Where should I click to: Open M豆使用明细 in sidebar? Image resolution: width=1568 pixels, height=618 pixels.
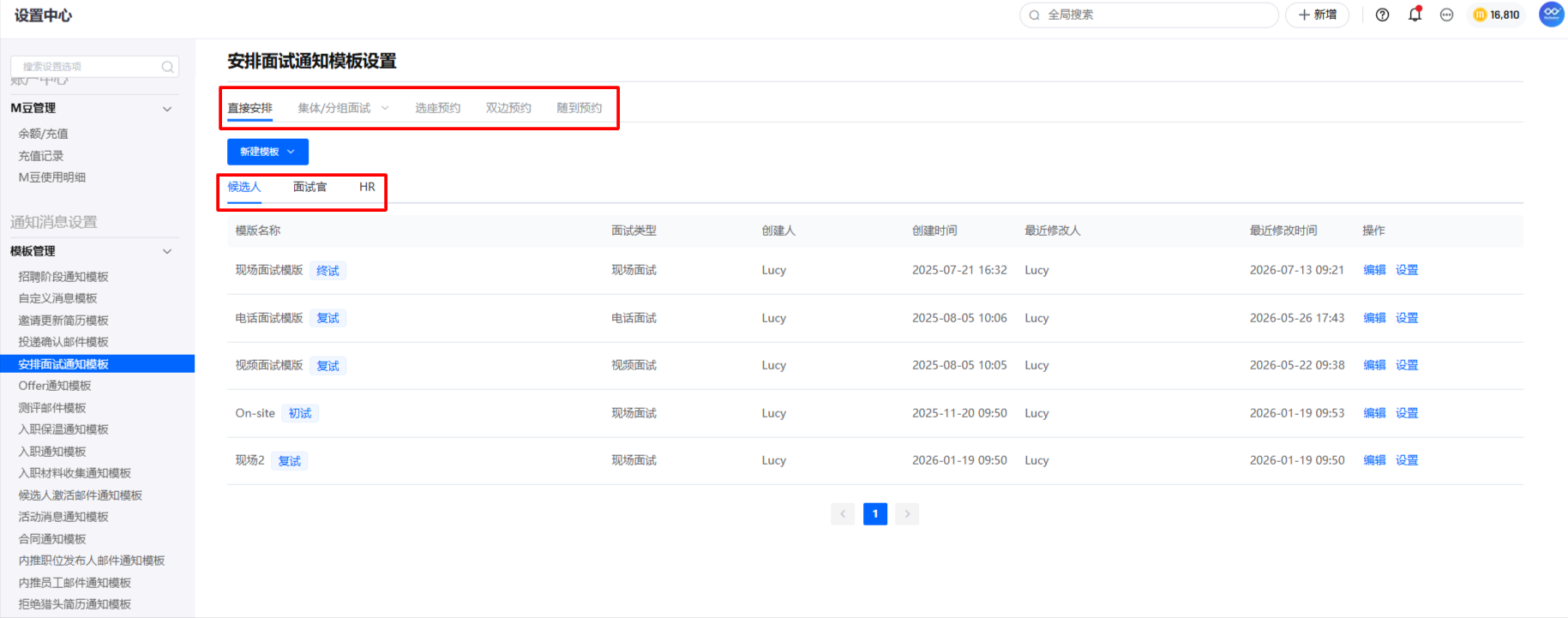coord(52,177)
